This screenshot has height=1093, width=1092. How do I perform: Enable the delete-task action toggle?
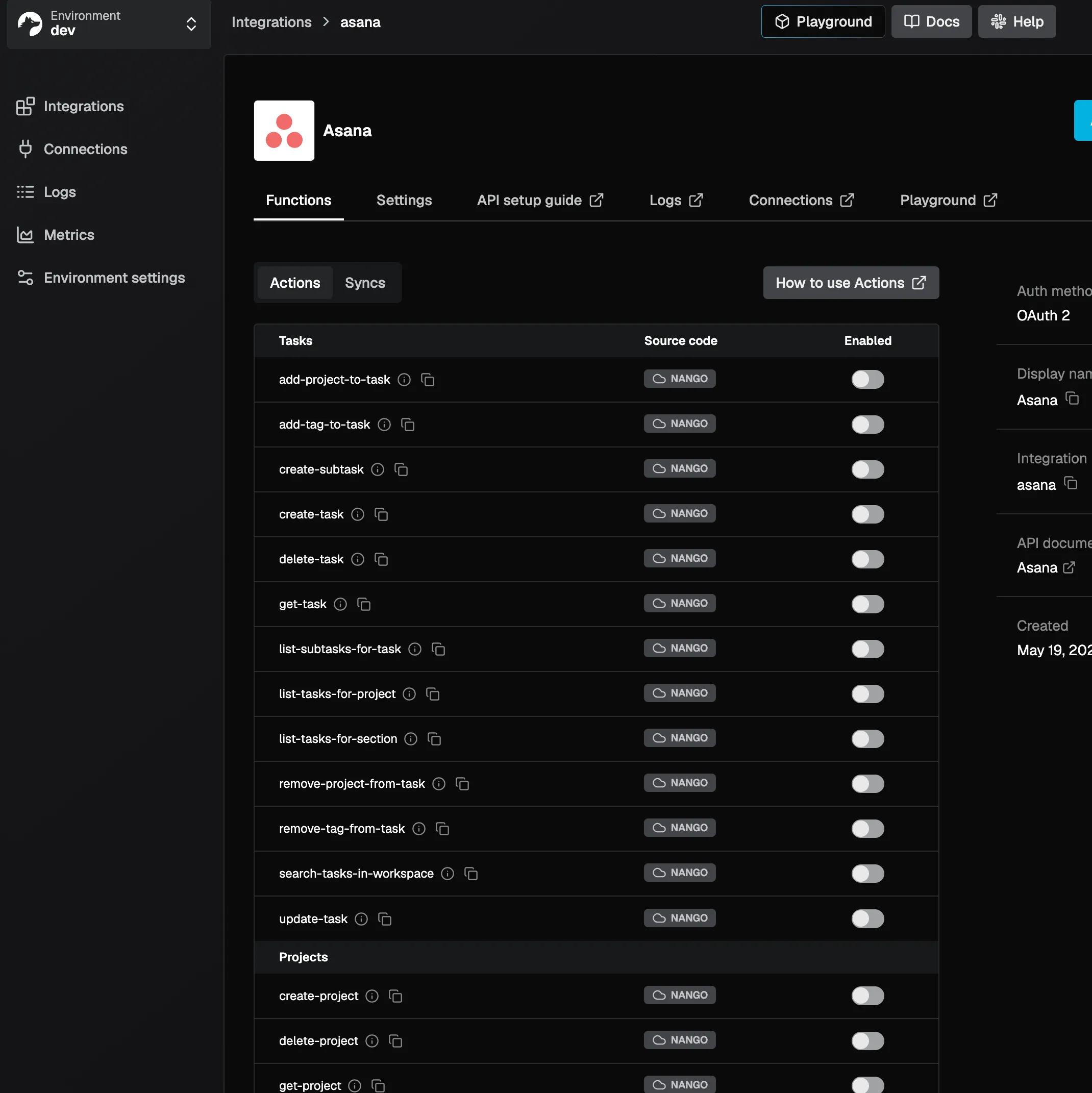pyautogui.click(x=867, y=559)
